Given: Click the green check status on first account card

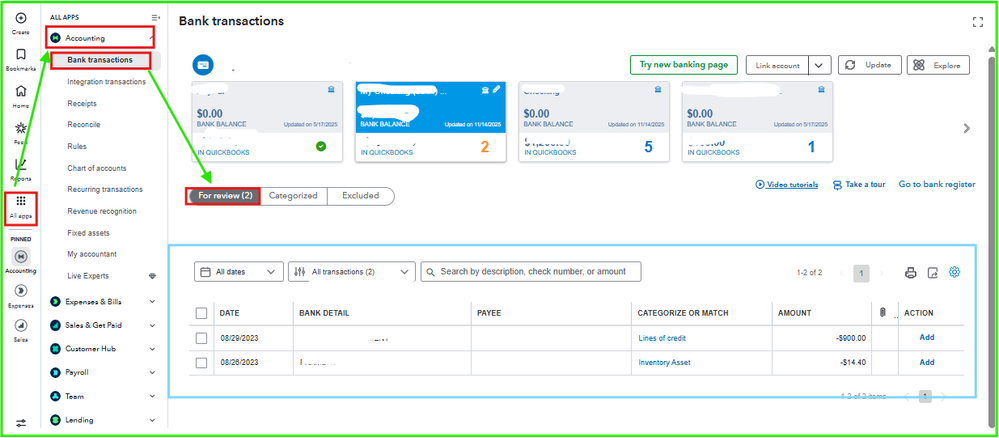Looking at the screenshot, I should pos(321,147).
